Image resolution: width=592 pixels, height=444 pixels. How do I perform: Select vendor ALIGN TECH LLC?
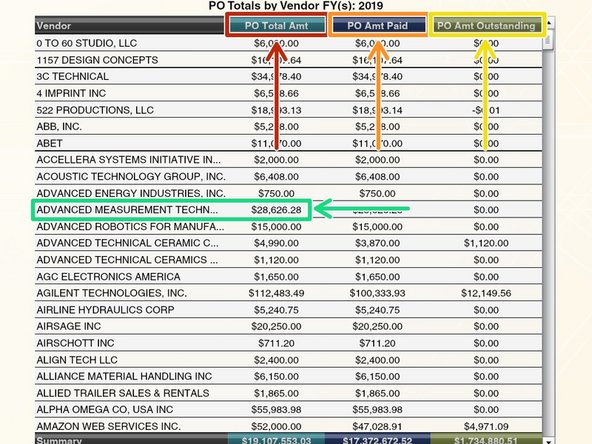pos(77,360)
